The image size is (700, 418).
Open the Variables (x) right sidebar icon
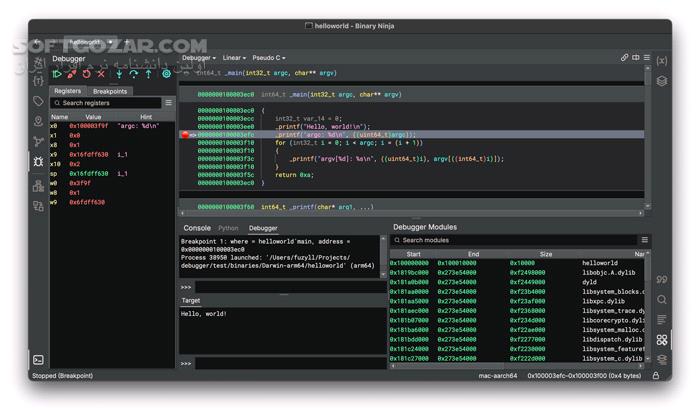point(662,61)
